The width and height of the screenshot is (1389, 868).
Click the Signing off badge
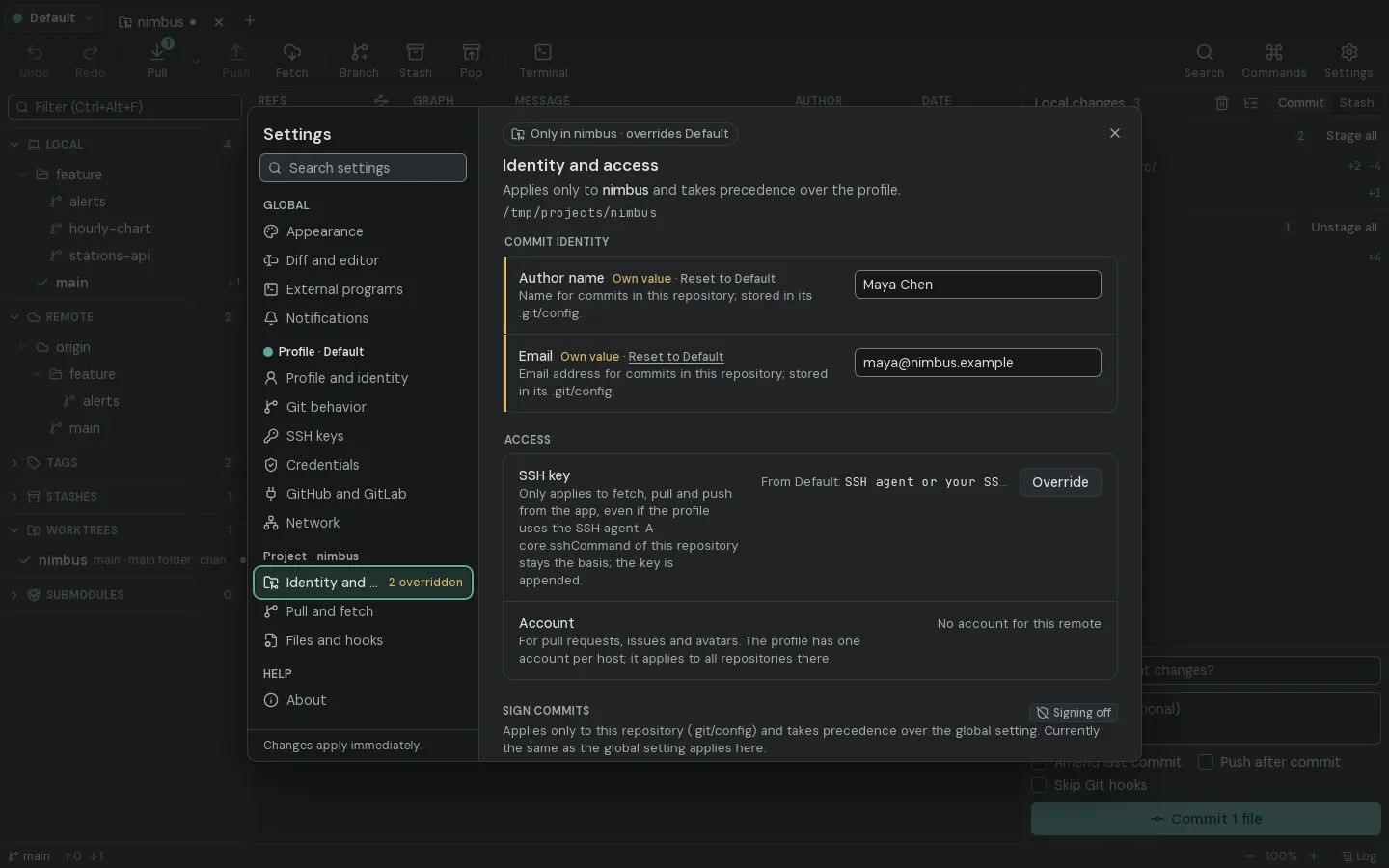[x=1074, y=713]
